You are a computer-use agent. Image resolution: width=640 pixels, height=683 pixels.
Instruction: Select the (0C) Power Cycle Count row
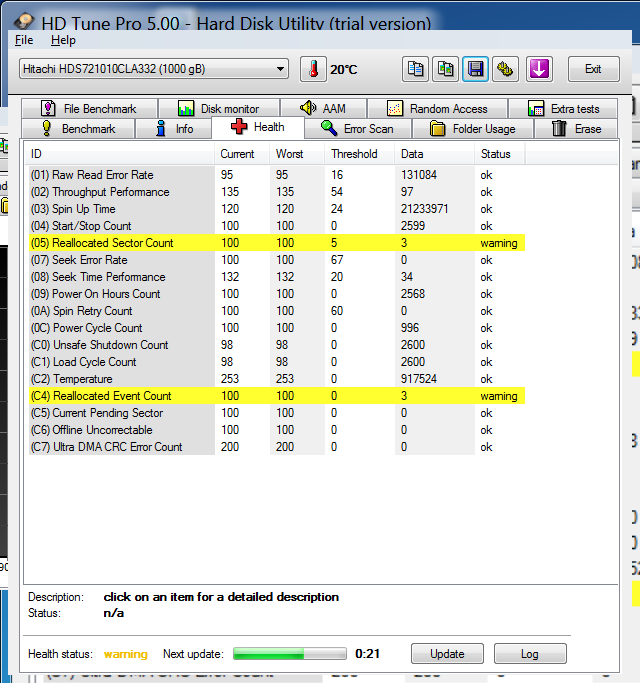pyautogui.click(x=277, y=328)
